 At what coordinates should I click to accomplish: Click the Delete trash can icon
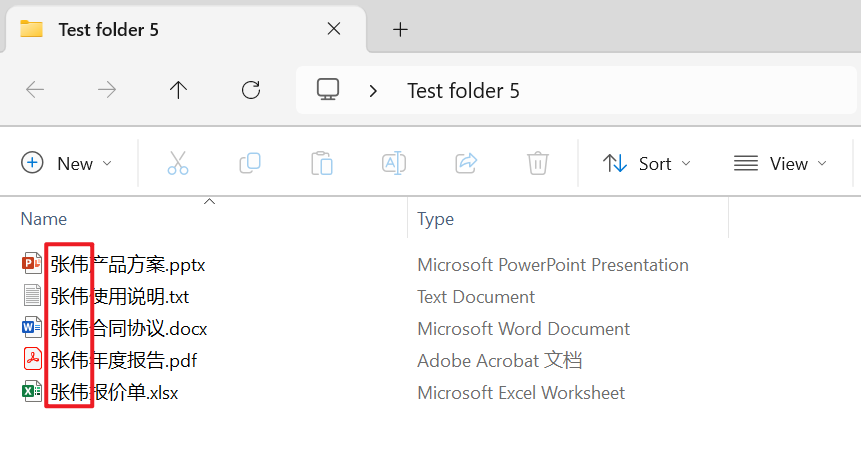pos(538,163)
